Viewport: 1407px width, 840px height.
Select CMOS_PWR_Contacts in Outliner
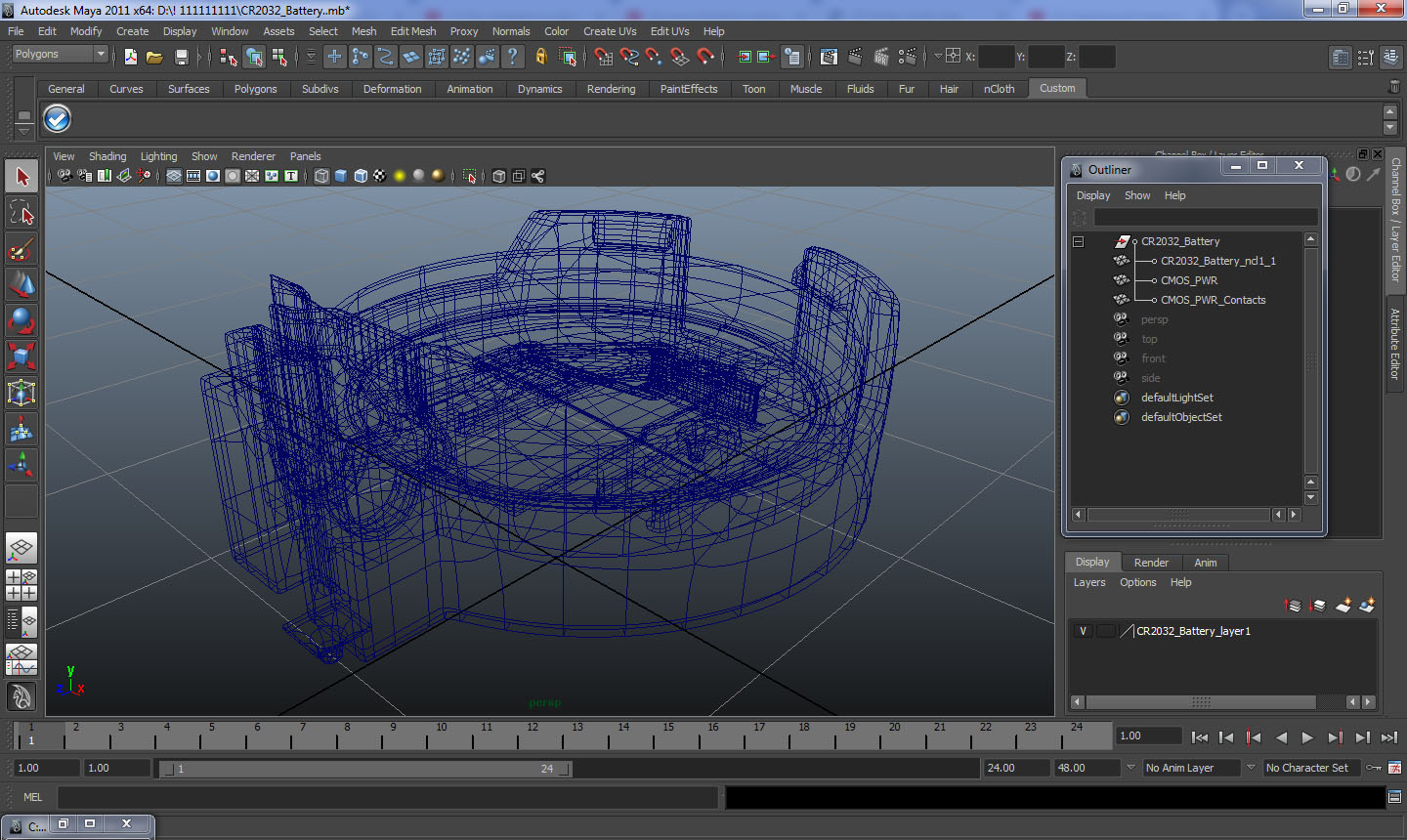point(1213,300)
